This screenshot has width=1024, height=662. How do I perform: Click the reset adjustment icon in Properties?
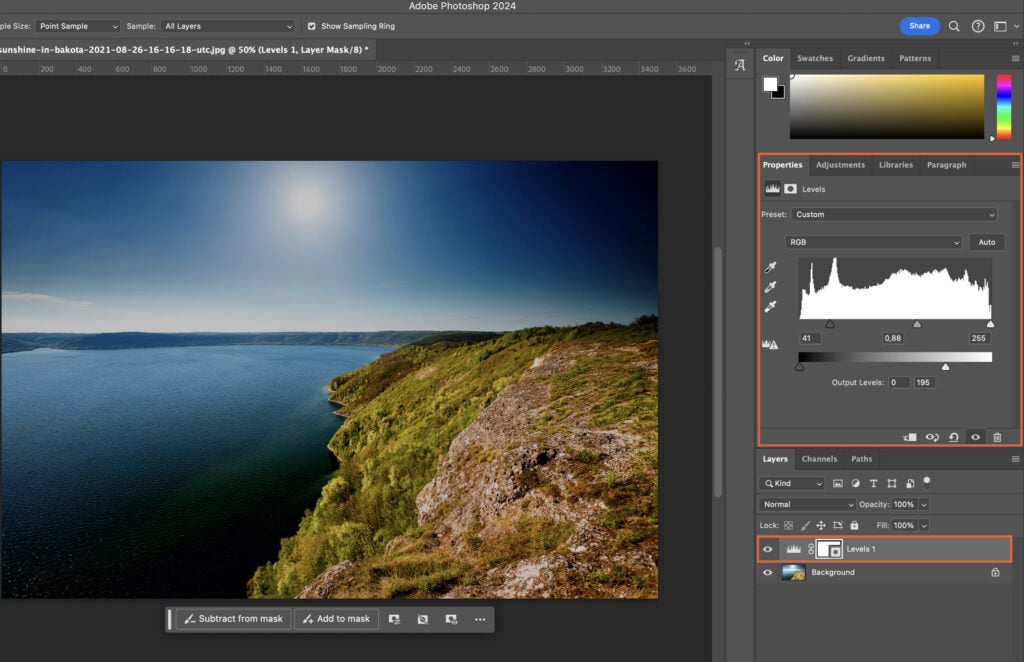(x=953, y=437)
